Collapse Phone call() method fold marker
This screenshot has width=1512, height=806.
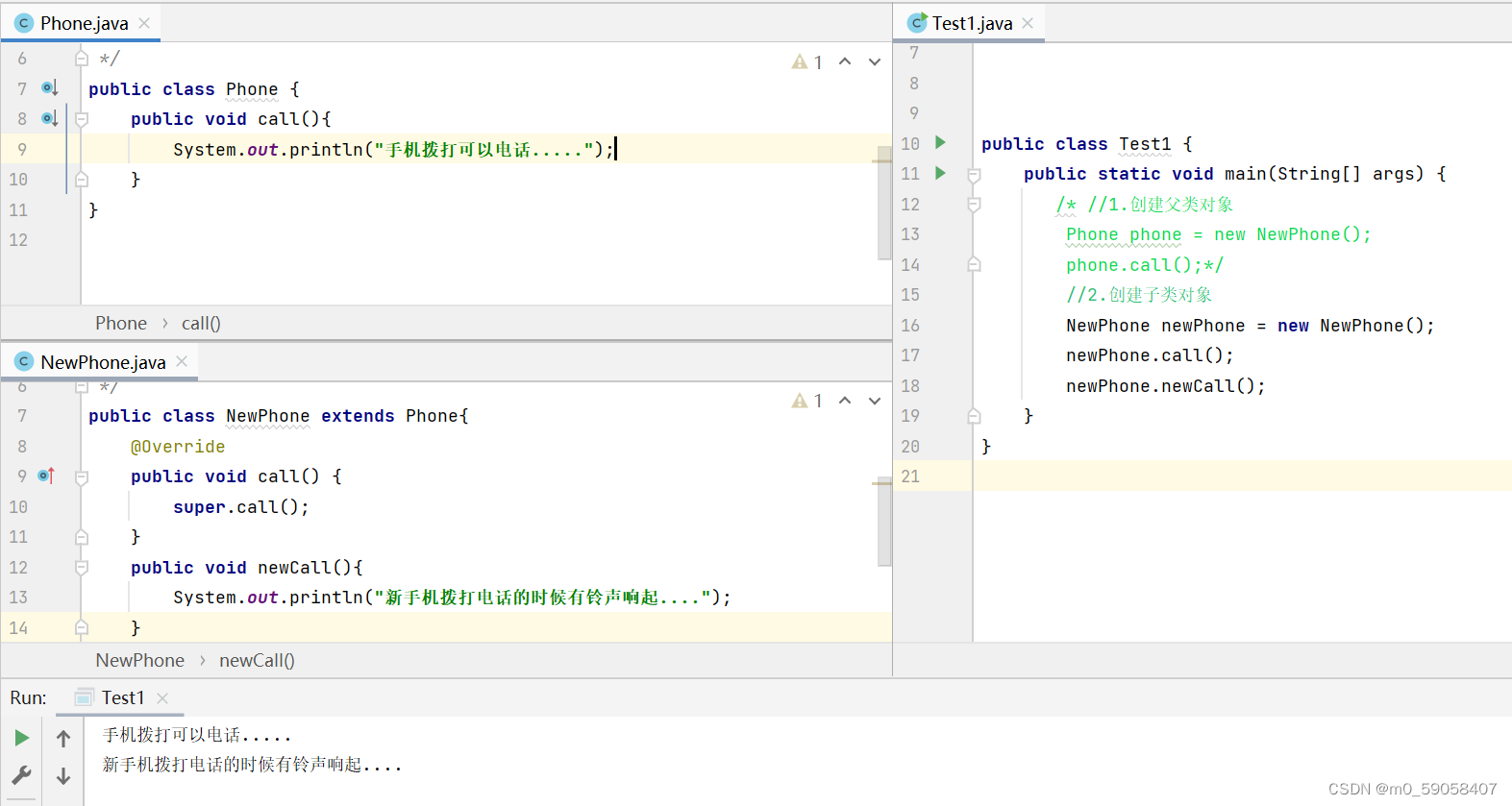pyautogui.click(x=82, y=119)
